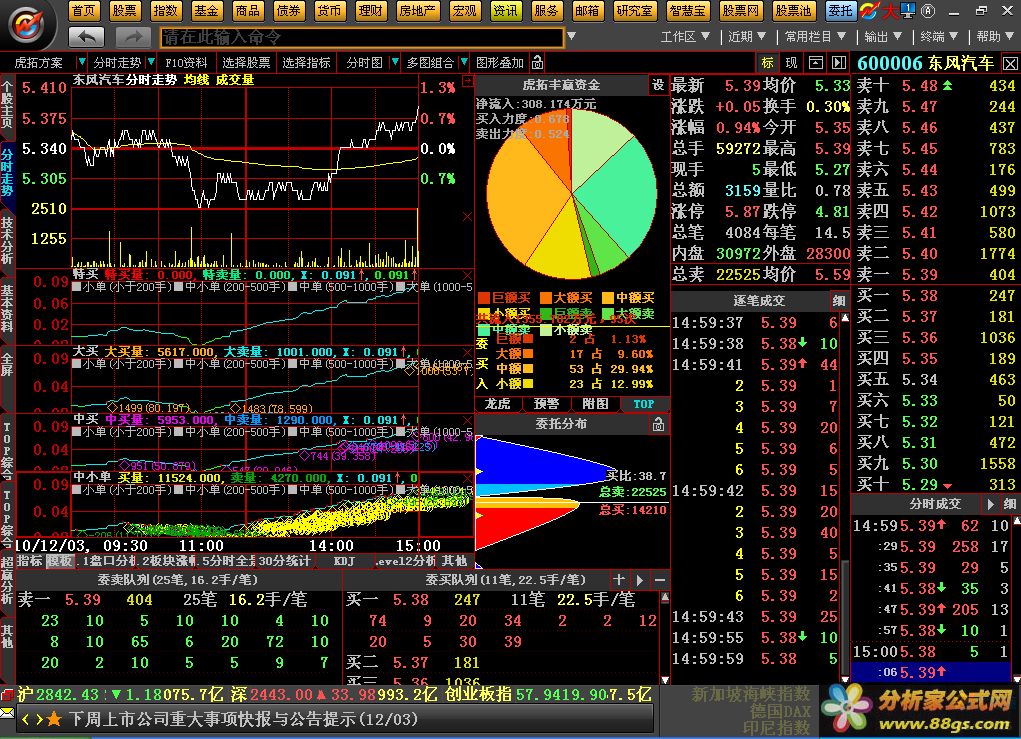Viewport: 1021px width, 739px height.
Task: Click the previous news arrow in ticker
Action: pos(25,719)
